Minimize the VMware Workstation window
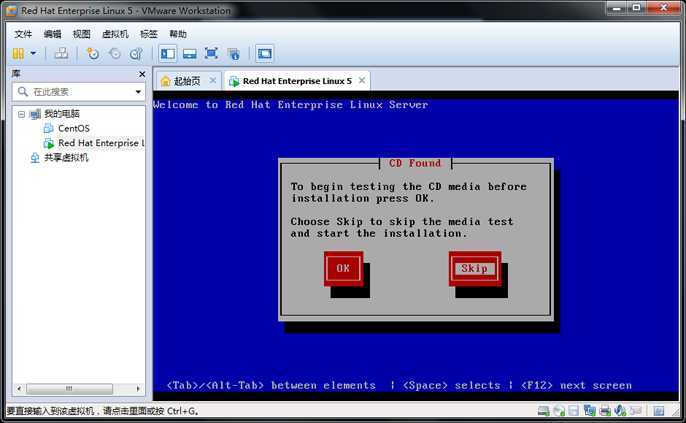The width and height of the screenshot is (686, 423). pos(616,7)
